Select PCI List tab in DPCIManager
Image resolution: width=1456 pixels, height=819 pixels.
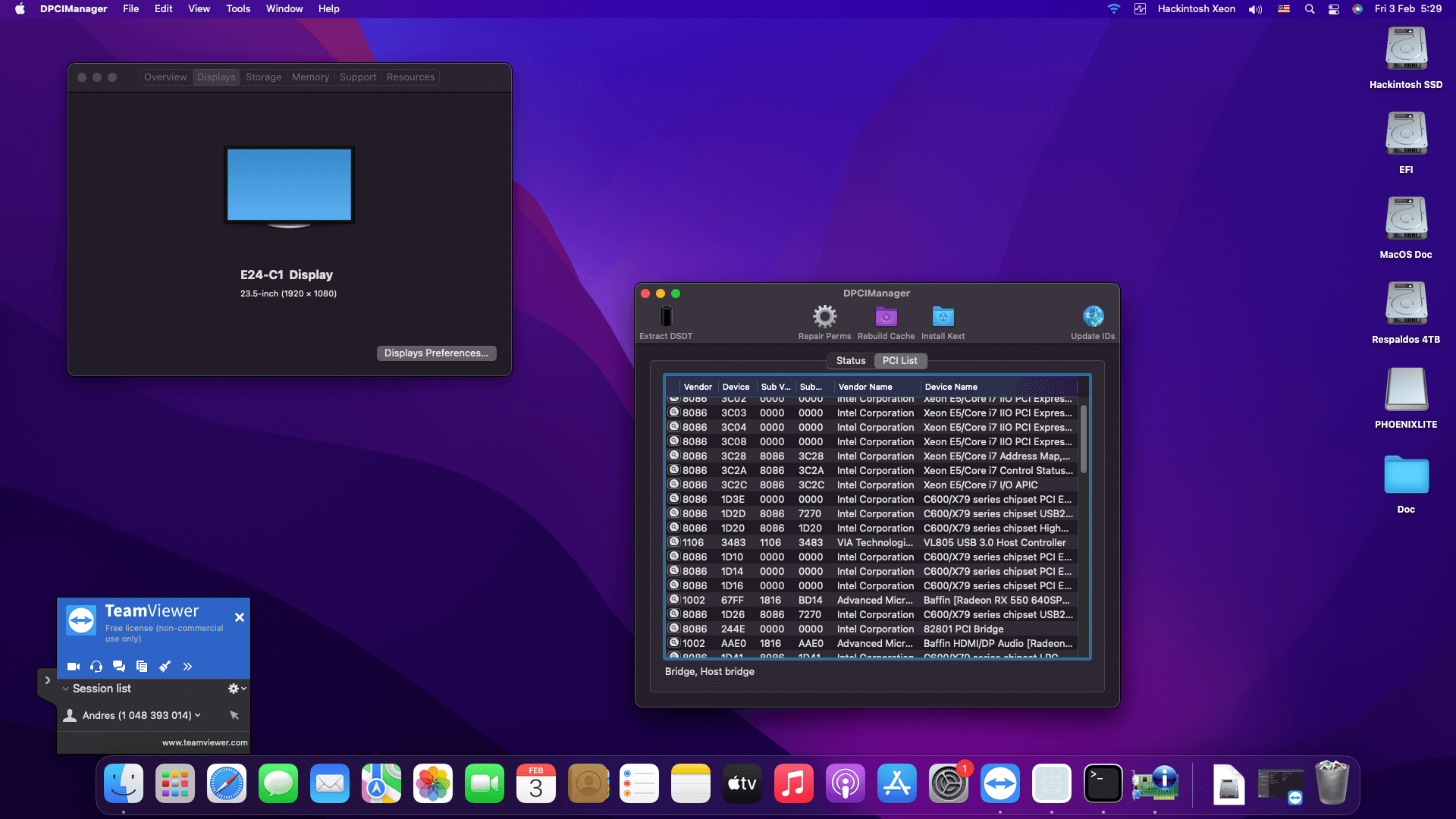(x=900, y=361)
